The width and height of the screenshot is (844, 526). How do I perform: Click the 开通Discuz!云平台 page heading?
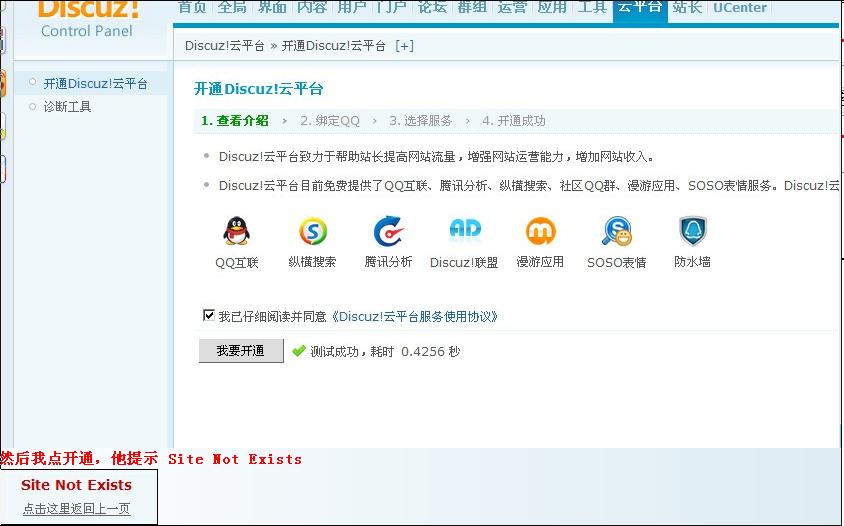(258, 89)
